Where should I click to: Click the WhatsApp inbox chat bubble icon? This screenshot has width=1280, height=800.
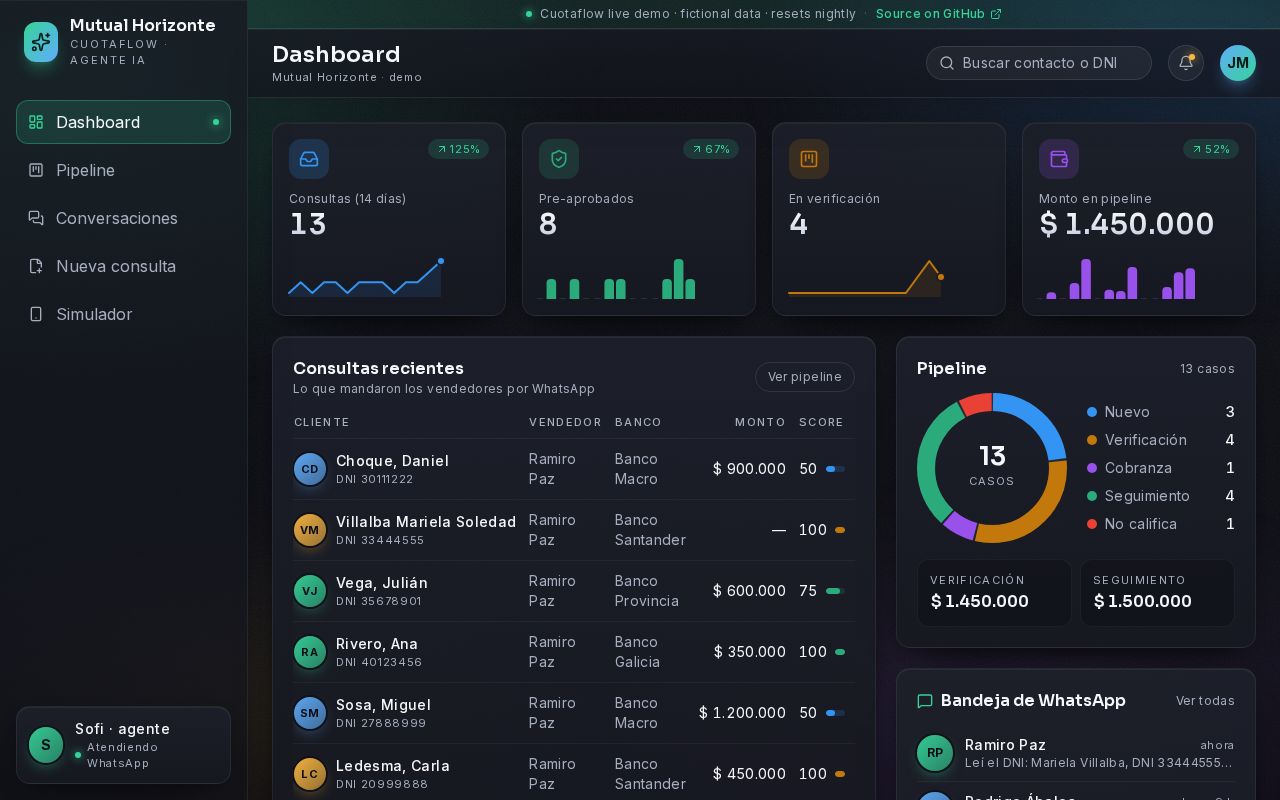coord(925,701)
